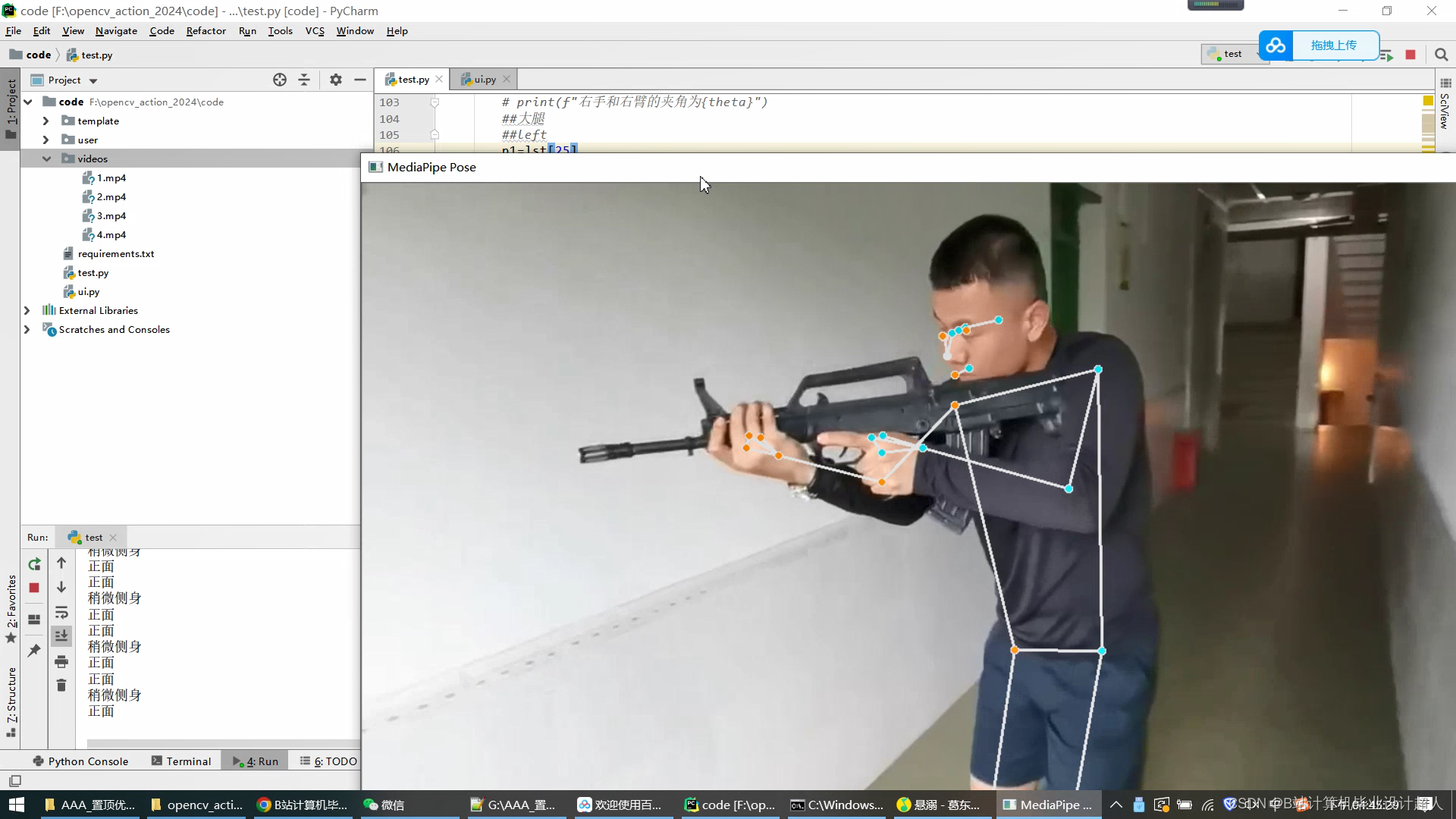The height and width of the screenshot is (819, 1456).
Task: Click the locate current file target icon
Action: click(280, 80)
